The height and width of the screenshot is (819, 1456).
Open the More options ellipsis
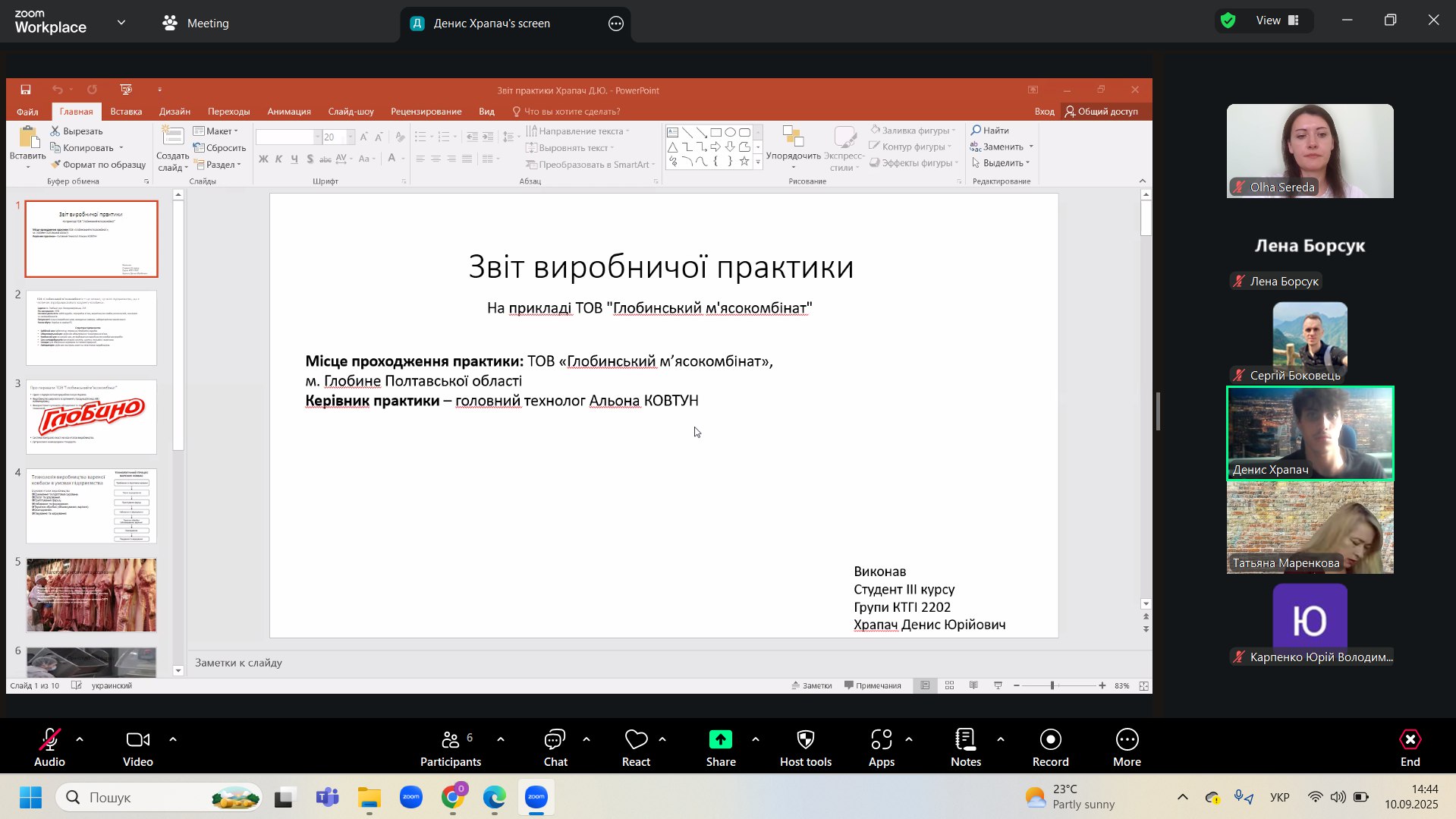1127,739
